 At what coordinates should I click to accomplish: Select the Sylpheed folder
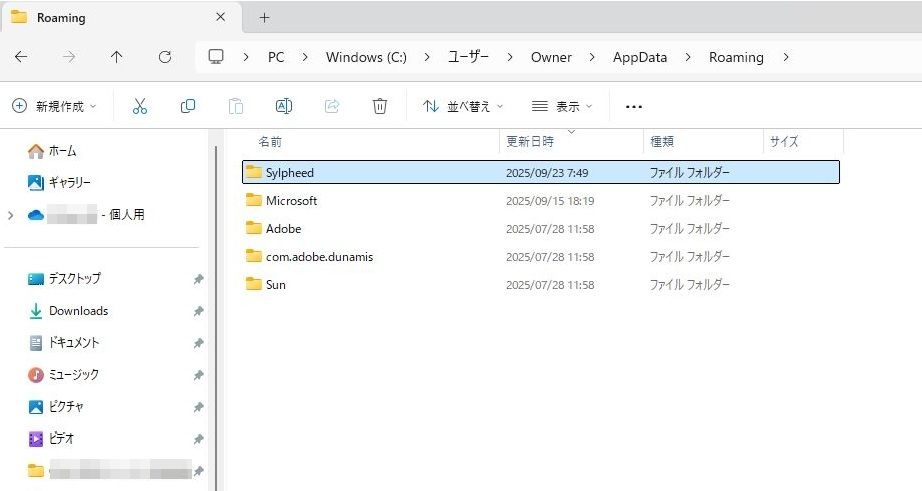point(290,173)
